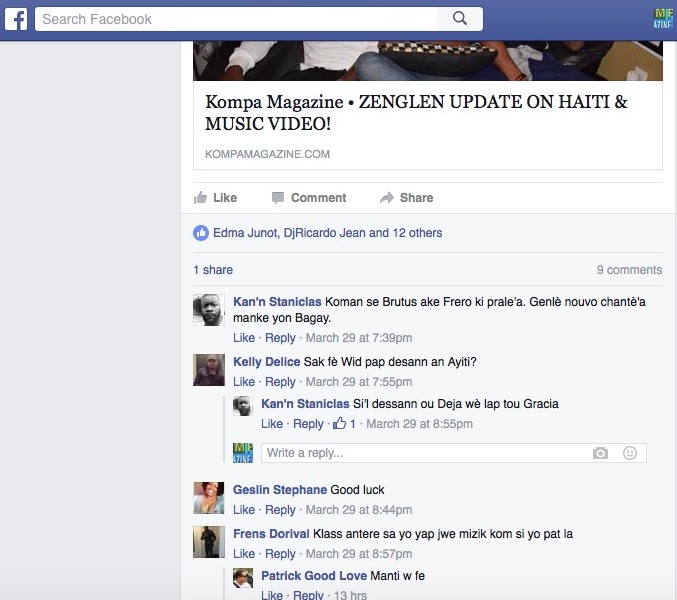Open Edma Junot profile link
The height and width of the screenshot is (600, 677).
click(x=245, y=233)
